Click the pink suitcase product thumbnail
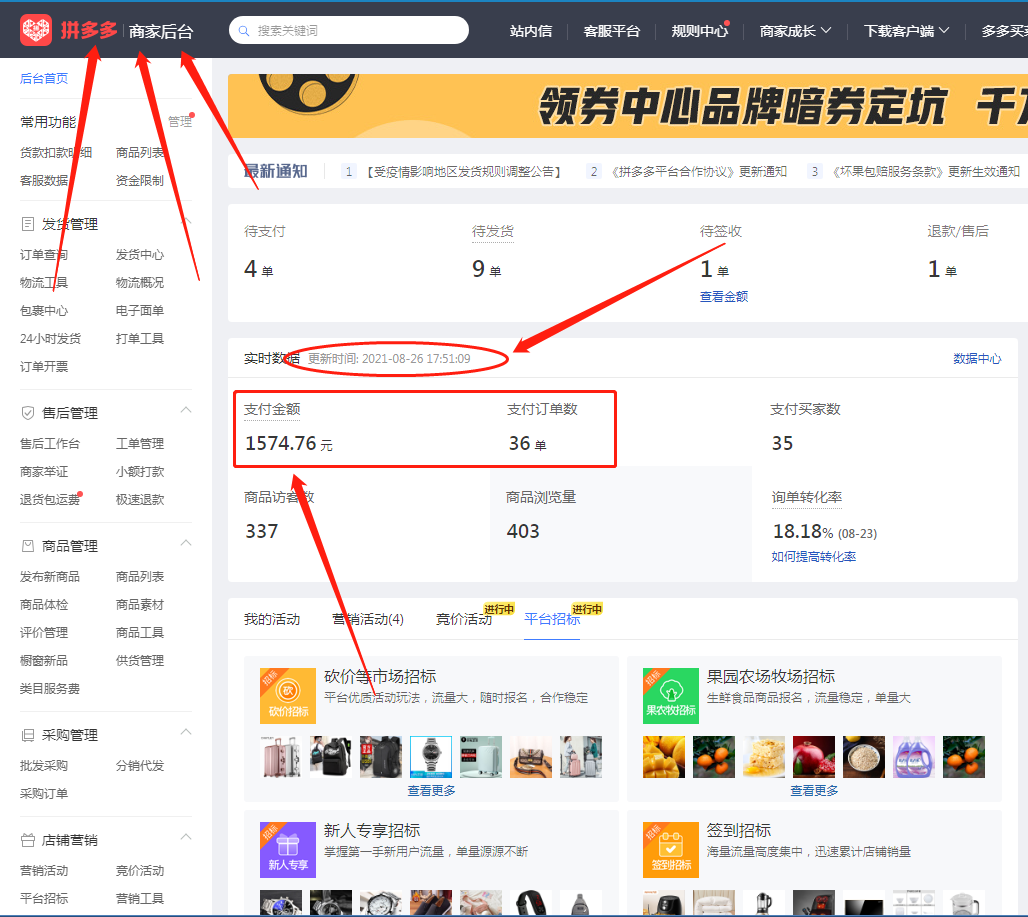The image size is (1028, 917). [x=281, y=756]
